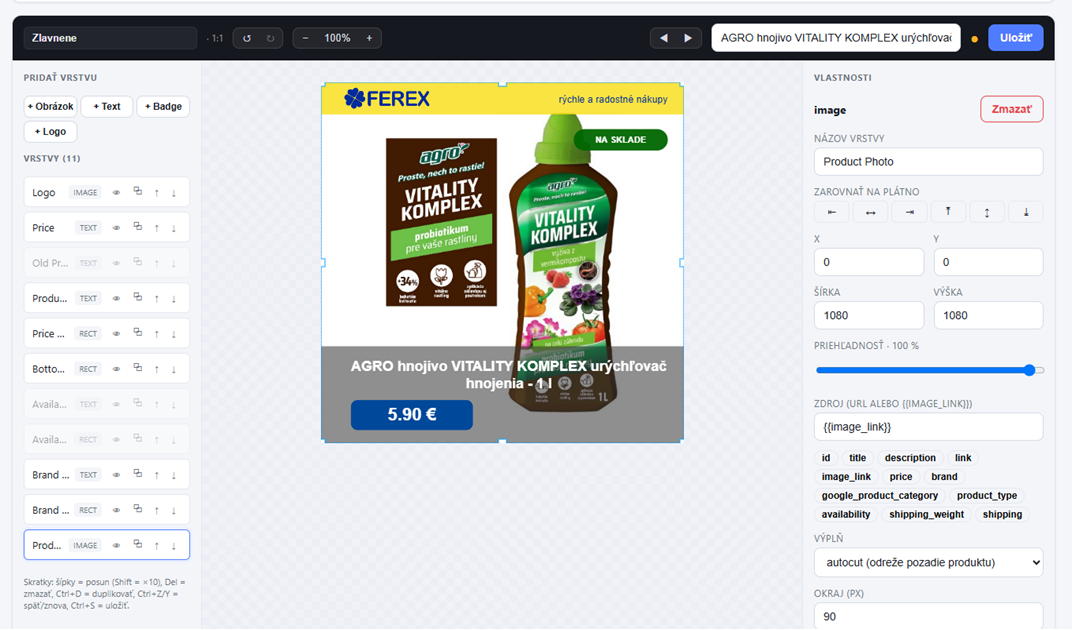Click the Výška height field
1072x630 pixels.
point(988,315)
